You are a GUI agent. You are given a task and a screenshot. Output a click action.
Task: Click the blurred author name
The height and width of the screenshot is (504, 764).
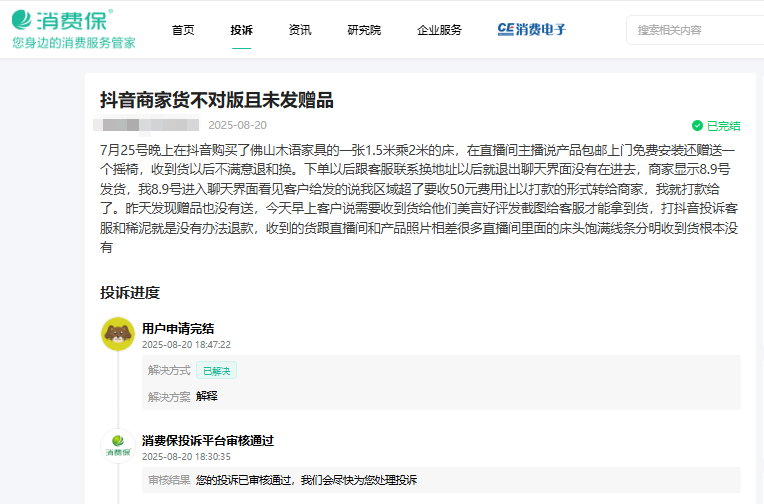click(x=146, y=125)
